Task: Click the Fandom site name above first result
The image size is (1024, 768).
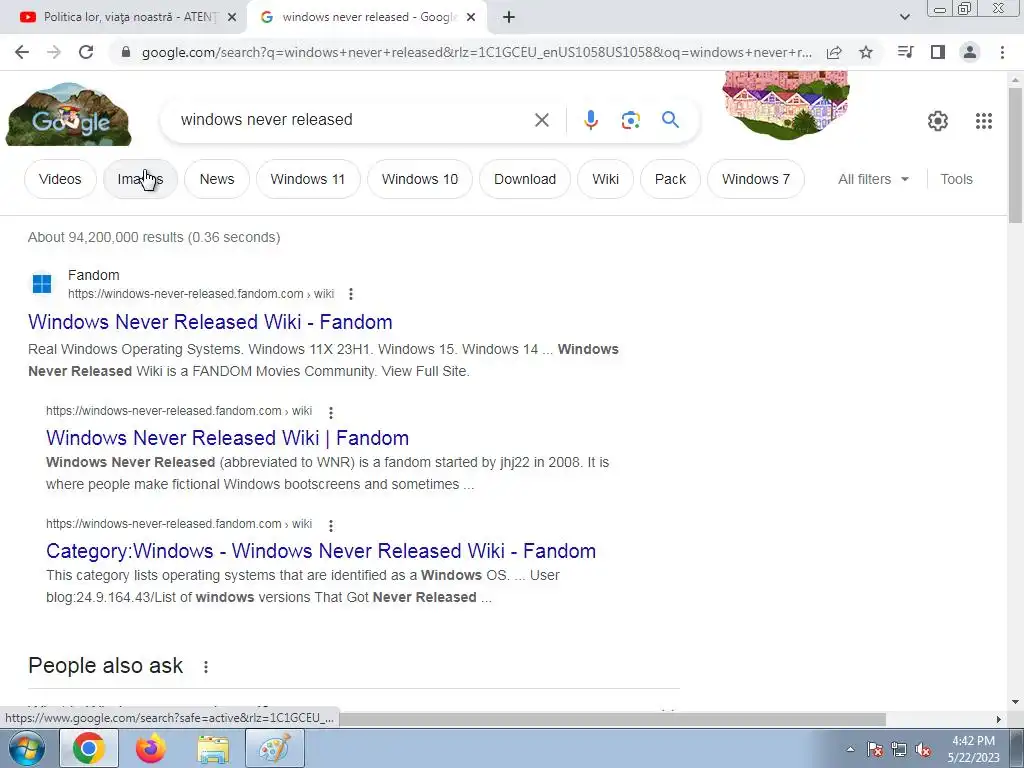Action: click(x=93, y=275)
